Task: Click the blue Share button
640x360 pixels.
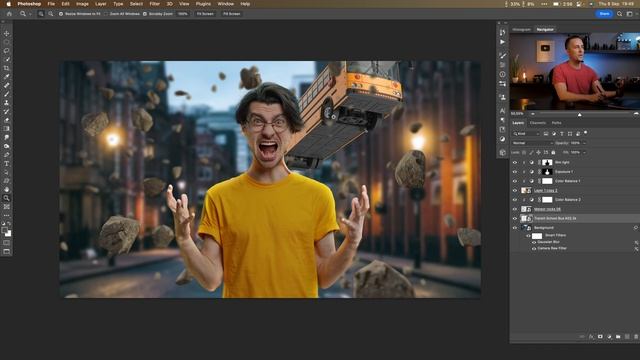Action: pyautogui.click(x=604, y=14)
